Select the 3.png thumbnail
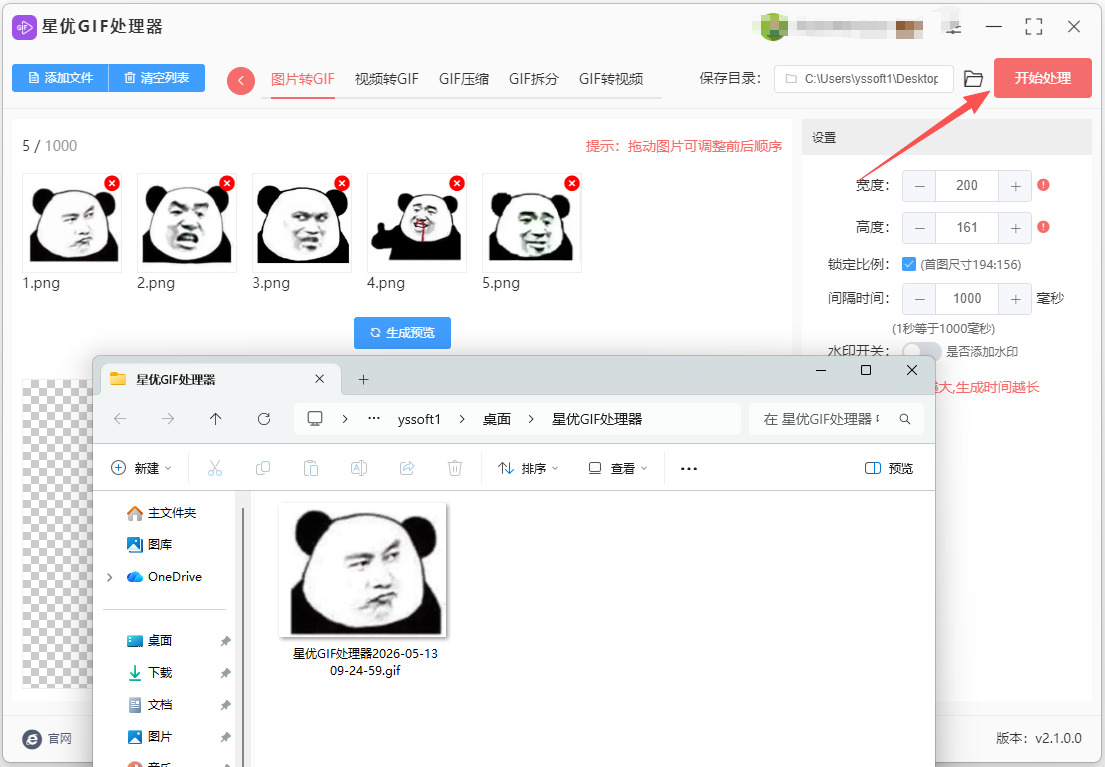Screen dimensions: 1105x767 pos(302,223)
